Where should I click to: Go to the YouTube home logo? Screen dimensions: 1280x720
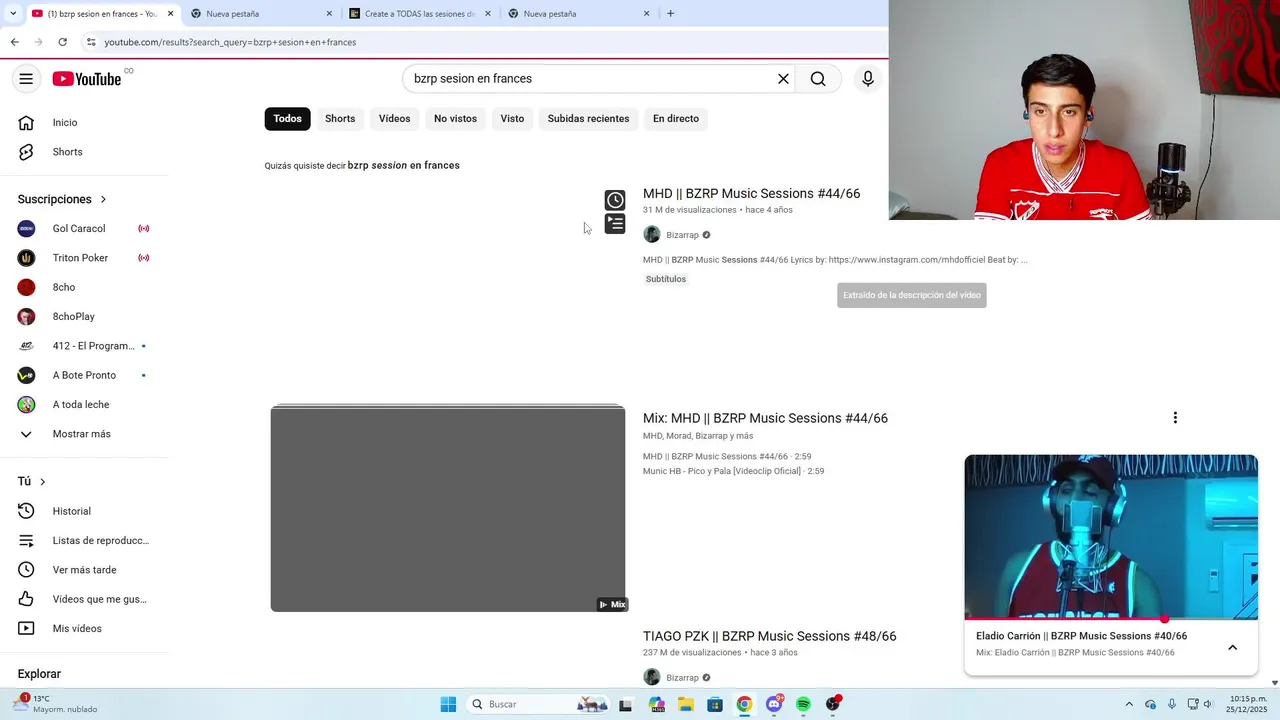(x=87, y=79)
